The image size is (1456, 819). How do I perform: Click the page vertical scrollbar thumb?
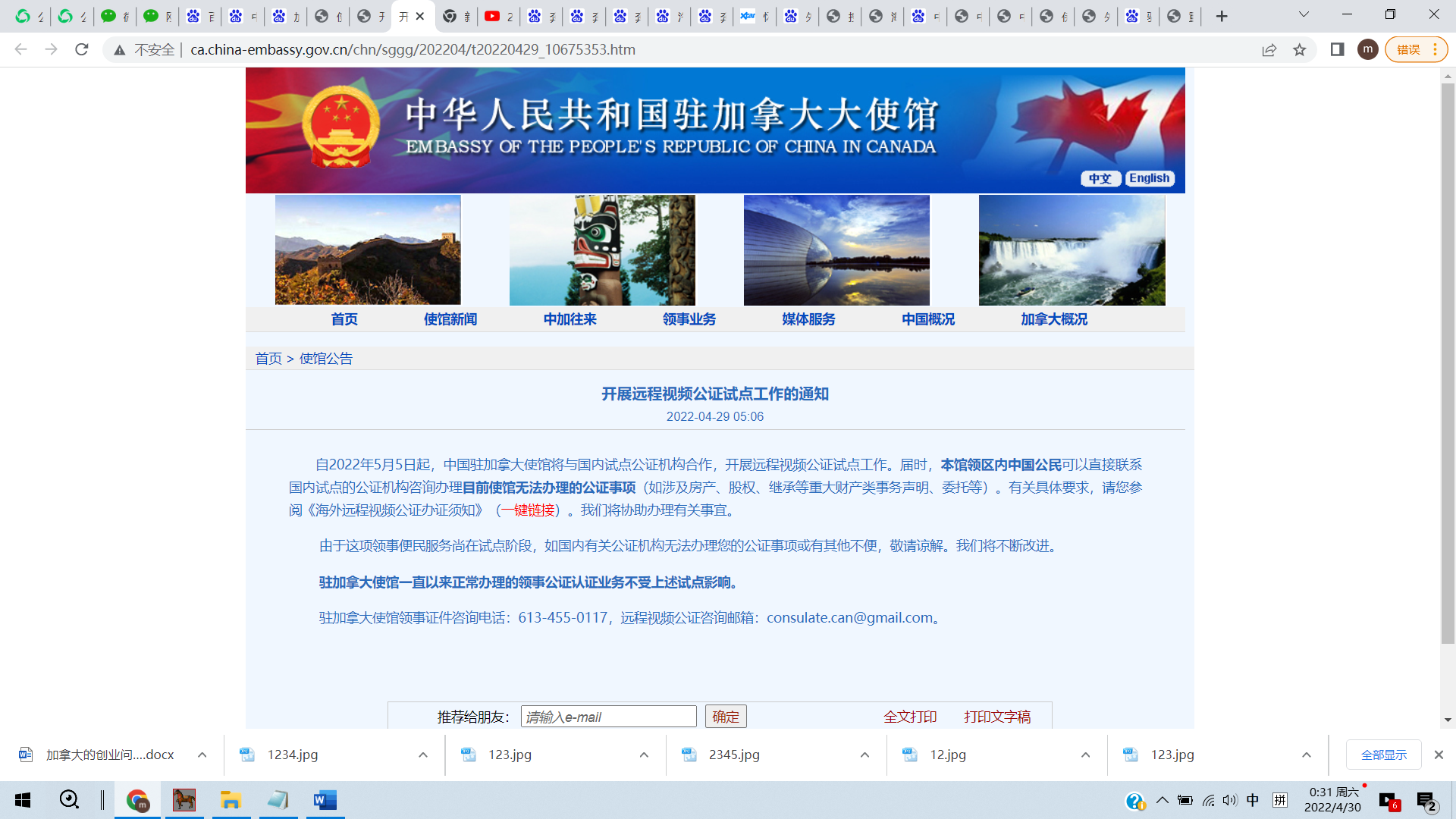[x=1448, y=364]
